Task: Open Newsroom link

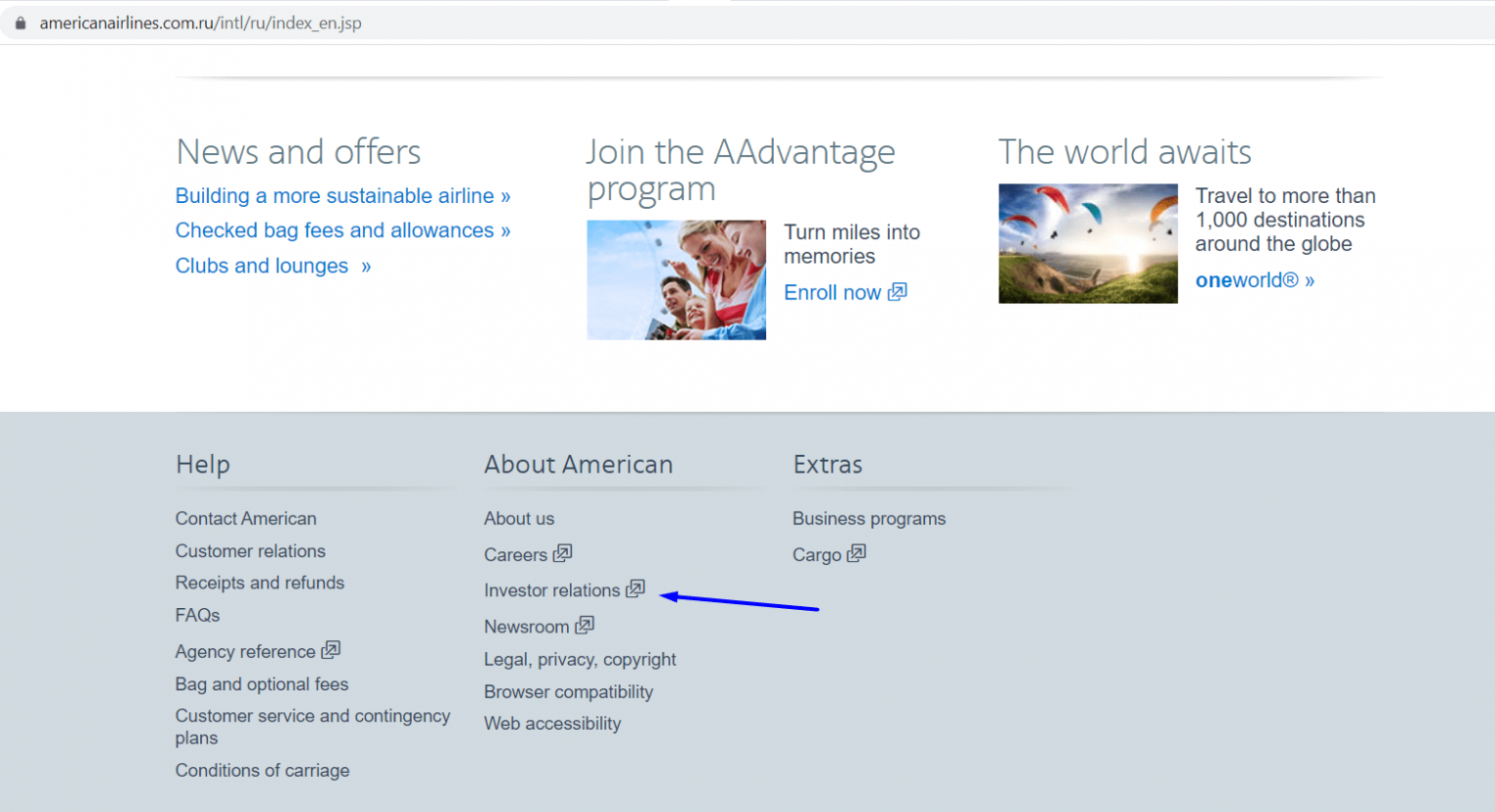Action: [x=526, y=627]
